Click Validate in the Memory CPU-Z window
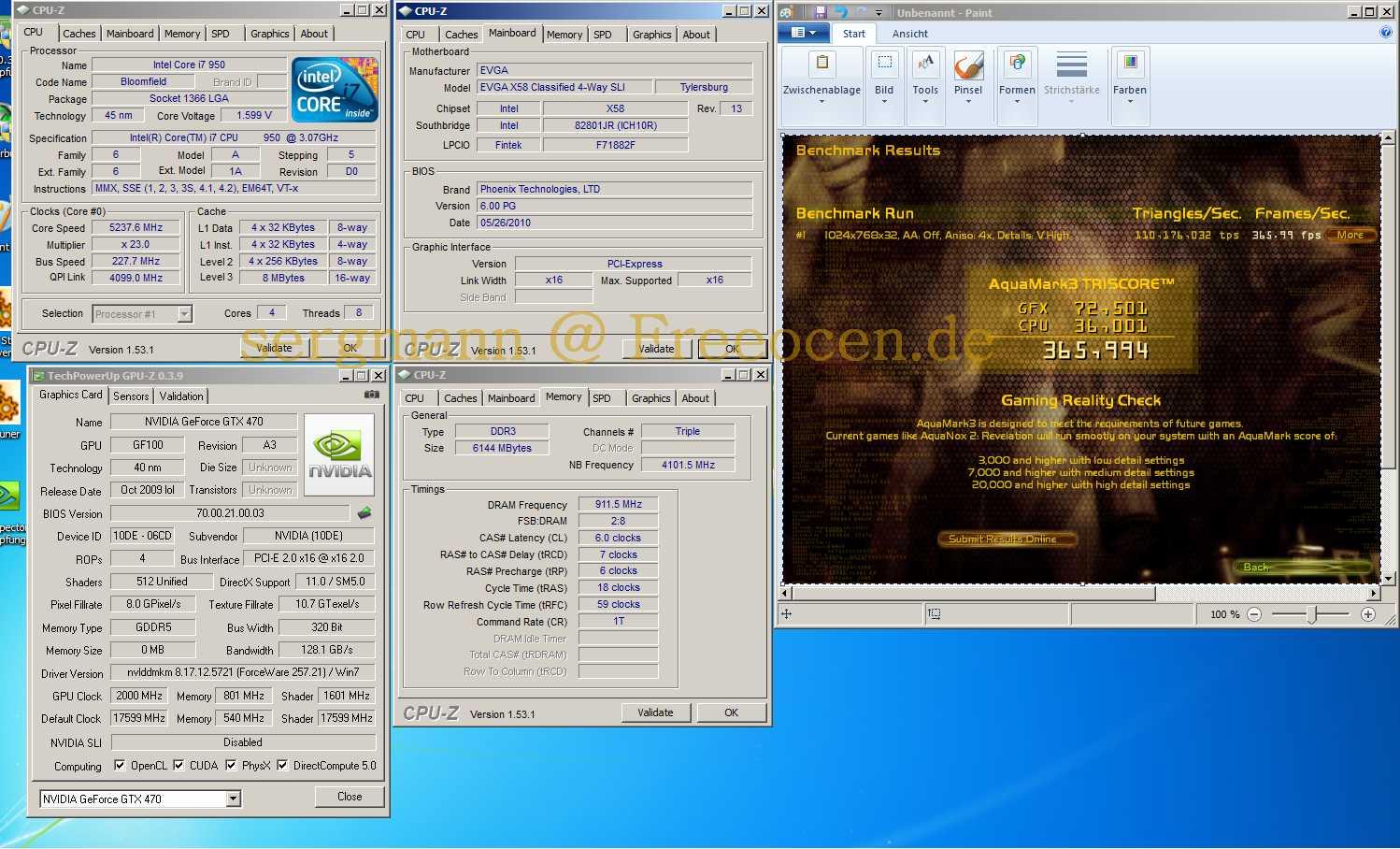 coord(655,712)
